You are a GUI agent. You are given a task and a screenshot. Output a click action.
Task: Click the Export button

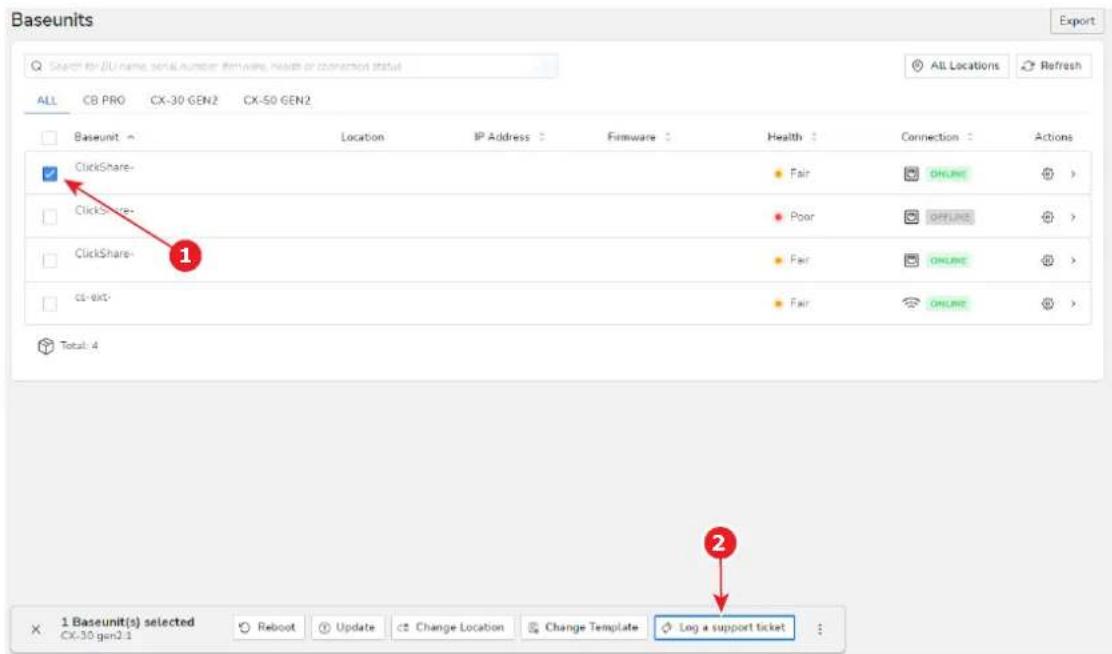pyautogui.click(x=1077, y=21)
